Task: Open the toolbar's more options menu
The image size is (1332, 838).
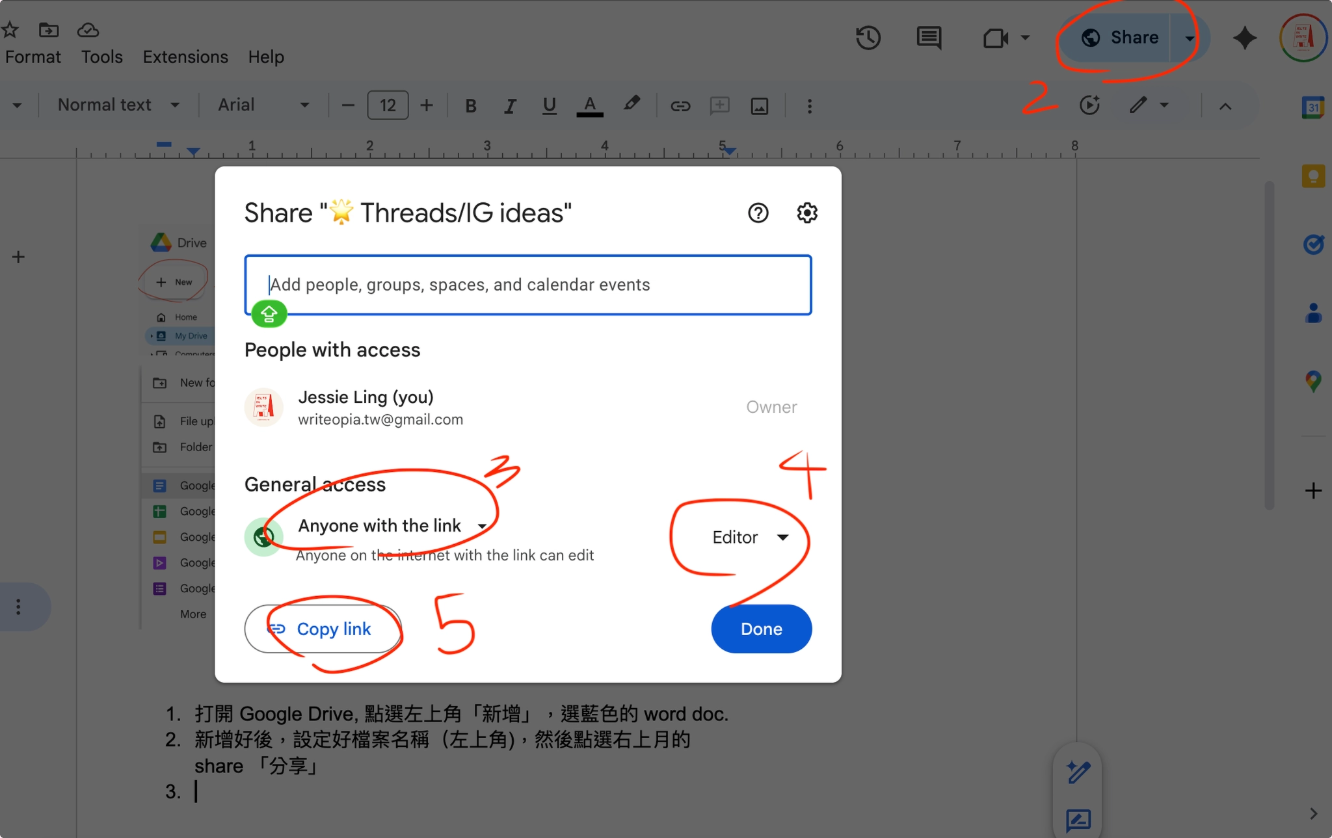Action: coord(809,105)
